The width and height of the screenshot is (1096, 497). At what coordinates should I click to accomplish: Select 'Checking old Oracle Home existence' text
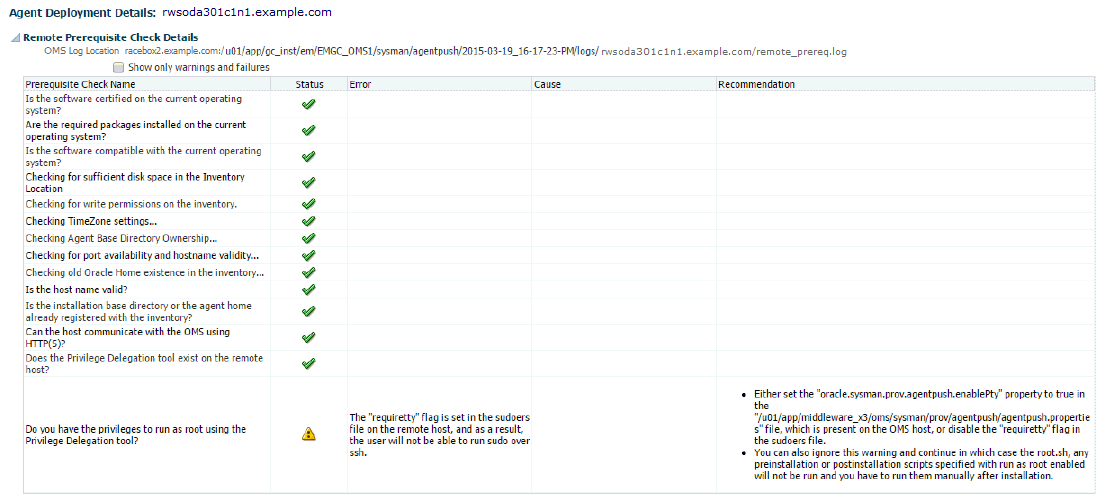145,273
